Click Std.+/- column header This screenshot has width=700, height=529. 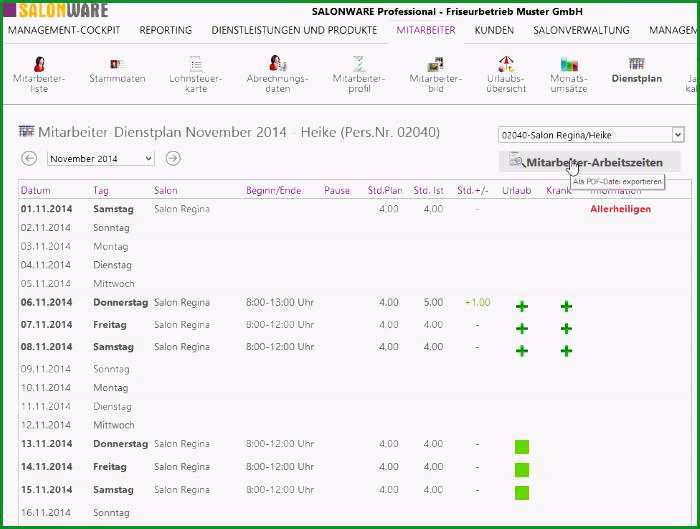[x=473, y=191]
